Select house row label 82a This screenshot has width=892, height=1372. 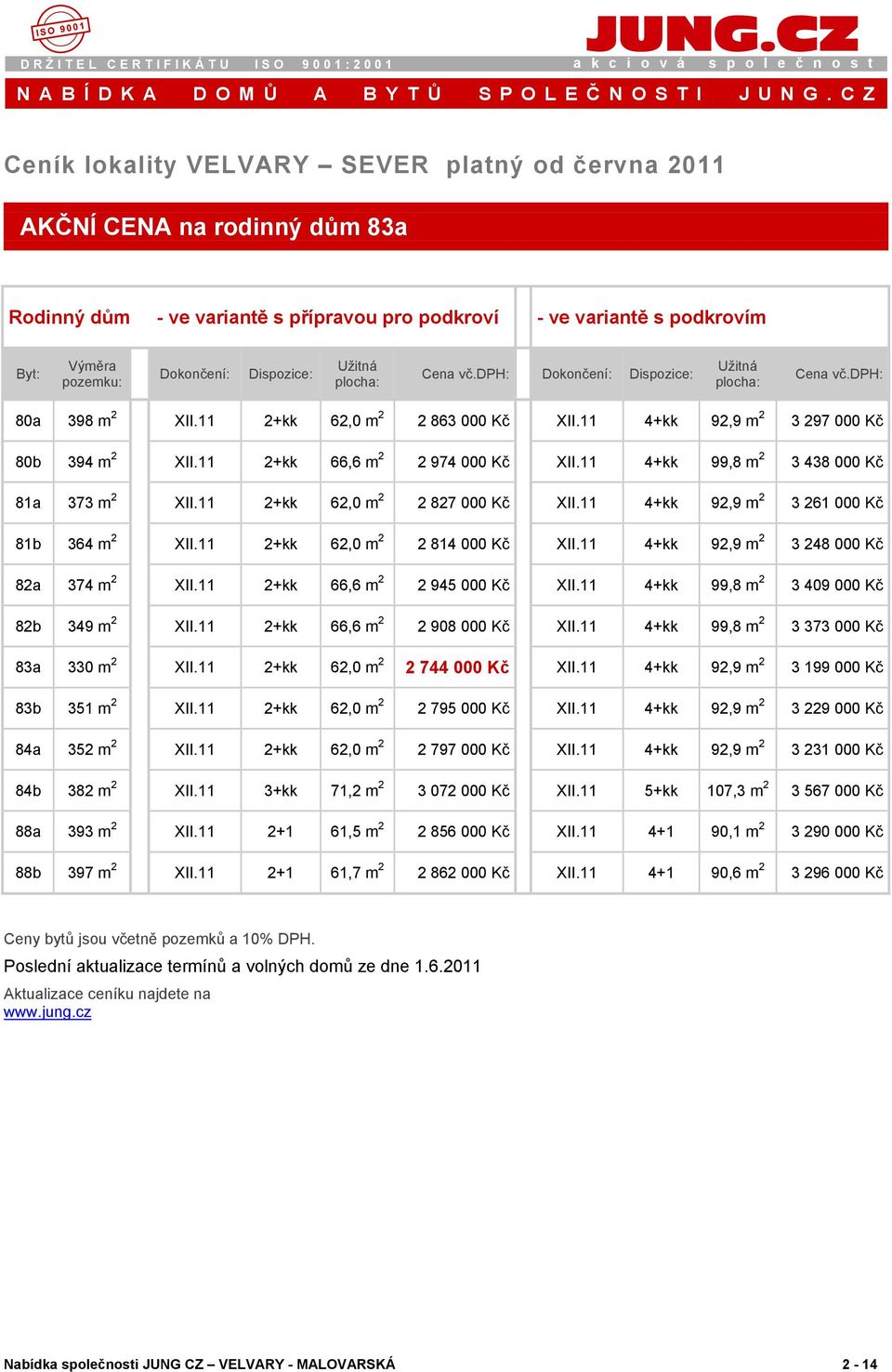(28, 586)
